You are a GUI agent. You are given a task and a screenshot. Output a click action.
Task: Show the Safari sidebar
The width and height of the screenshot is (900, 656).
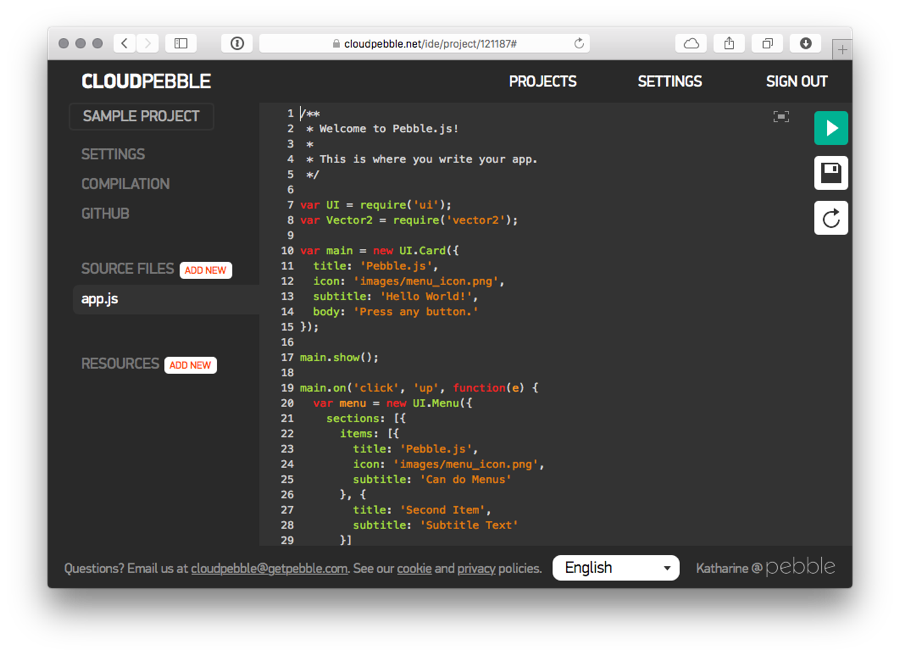click(x=181, y=43)
